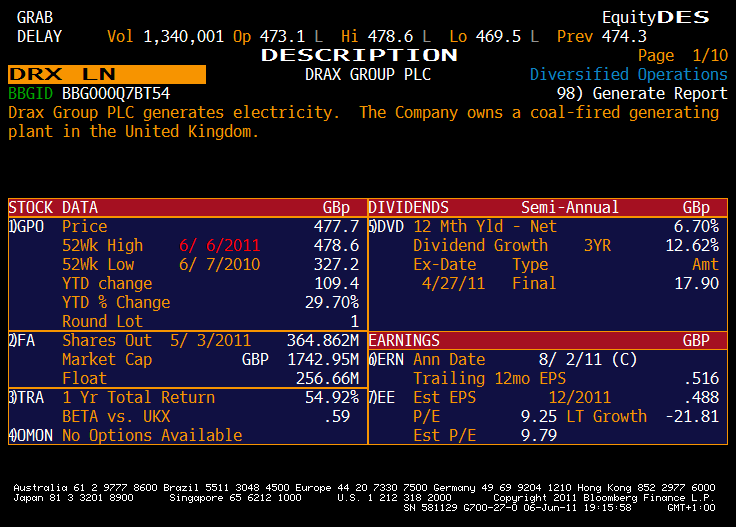Click the No Options Available text
This screenshot has height=527, width=736.
[152, 435]
